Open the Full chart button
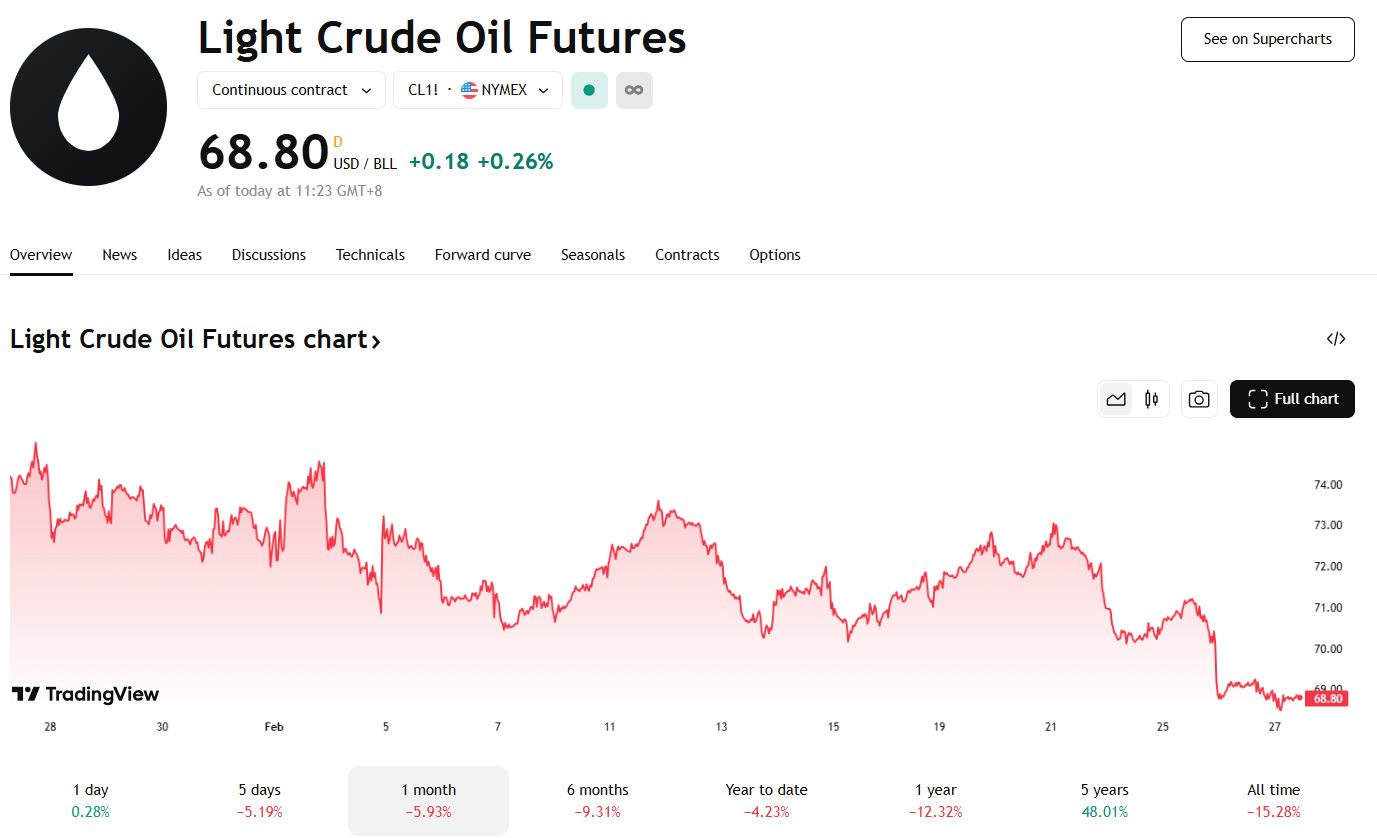 point(1292,399)
